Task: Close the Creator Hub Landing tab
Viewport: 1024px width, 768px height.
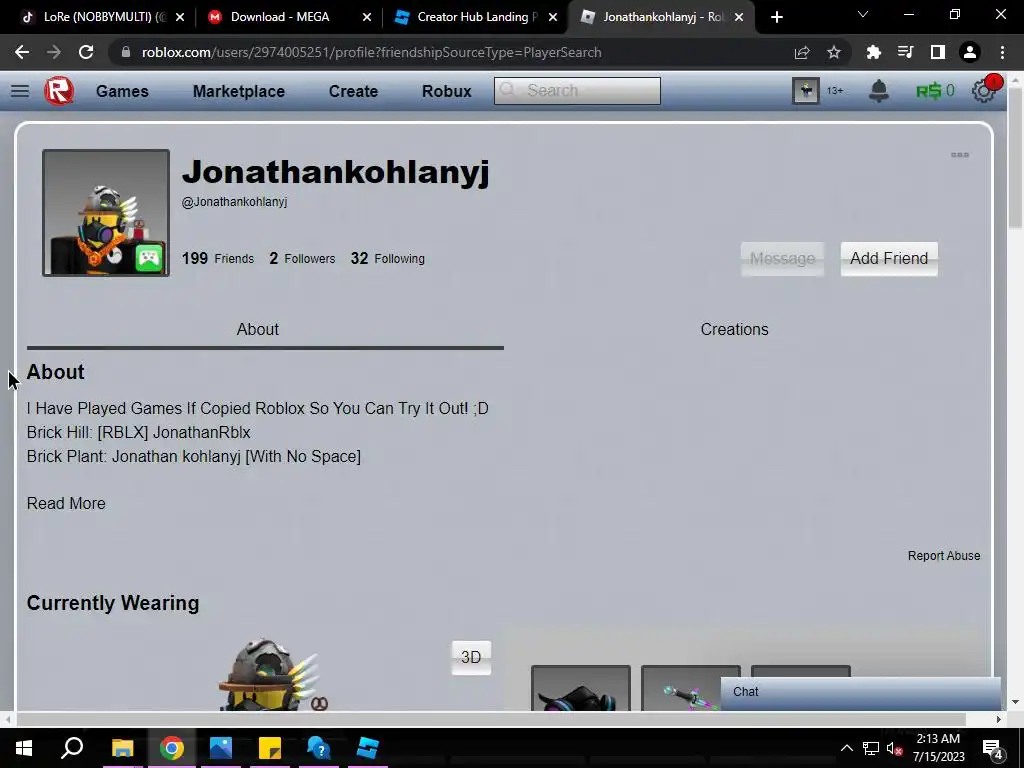Action: [553, 17]
